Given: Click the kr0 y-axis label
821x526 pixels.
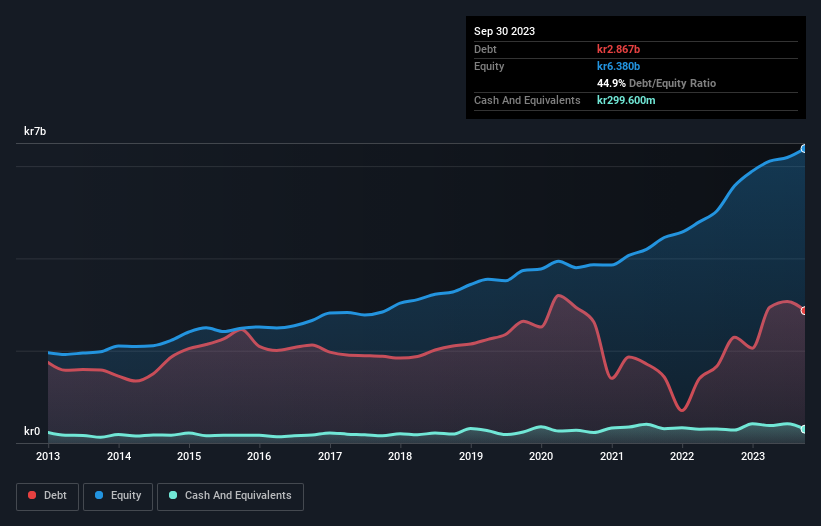Looking at the screenshot, I should click(x=32, y=431).
